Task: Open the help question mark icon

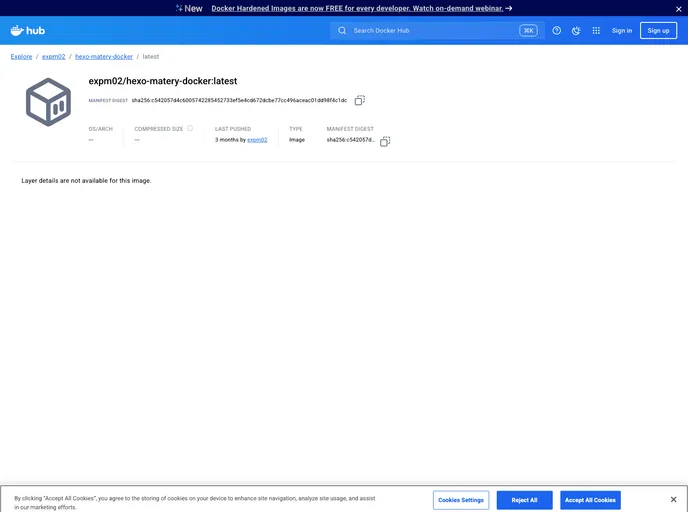Action: (557, 30)
